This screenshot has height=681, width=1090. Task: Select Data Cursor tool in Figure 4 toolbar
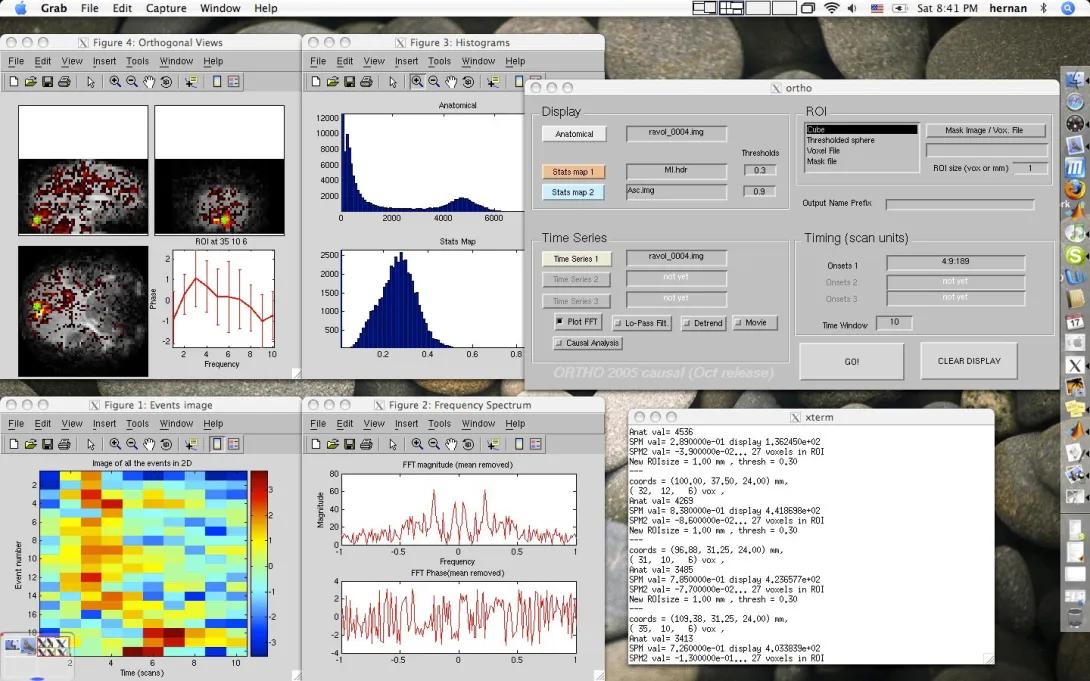[191, 82]
